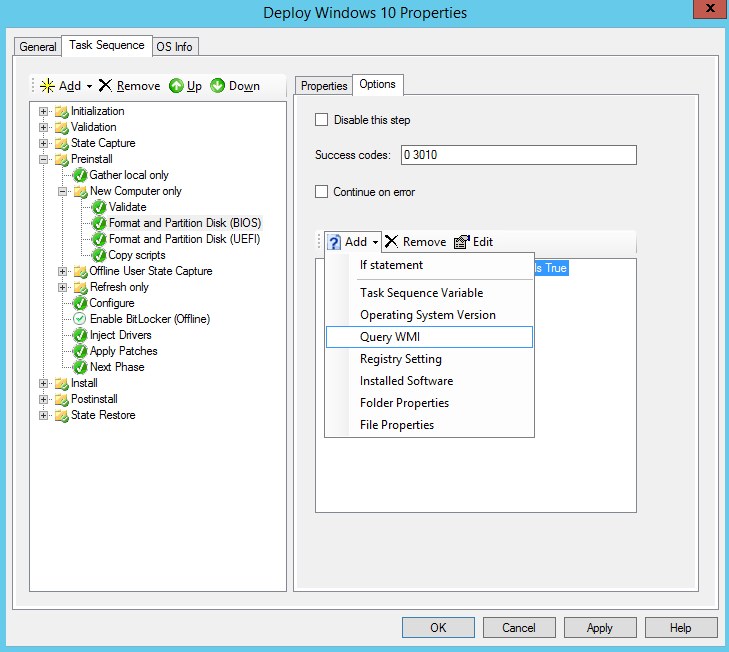Expand the Validation group
This screenshot has height=652, width=729.
43,127
